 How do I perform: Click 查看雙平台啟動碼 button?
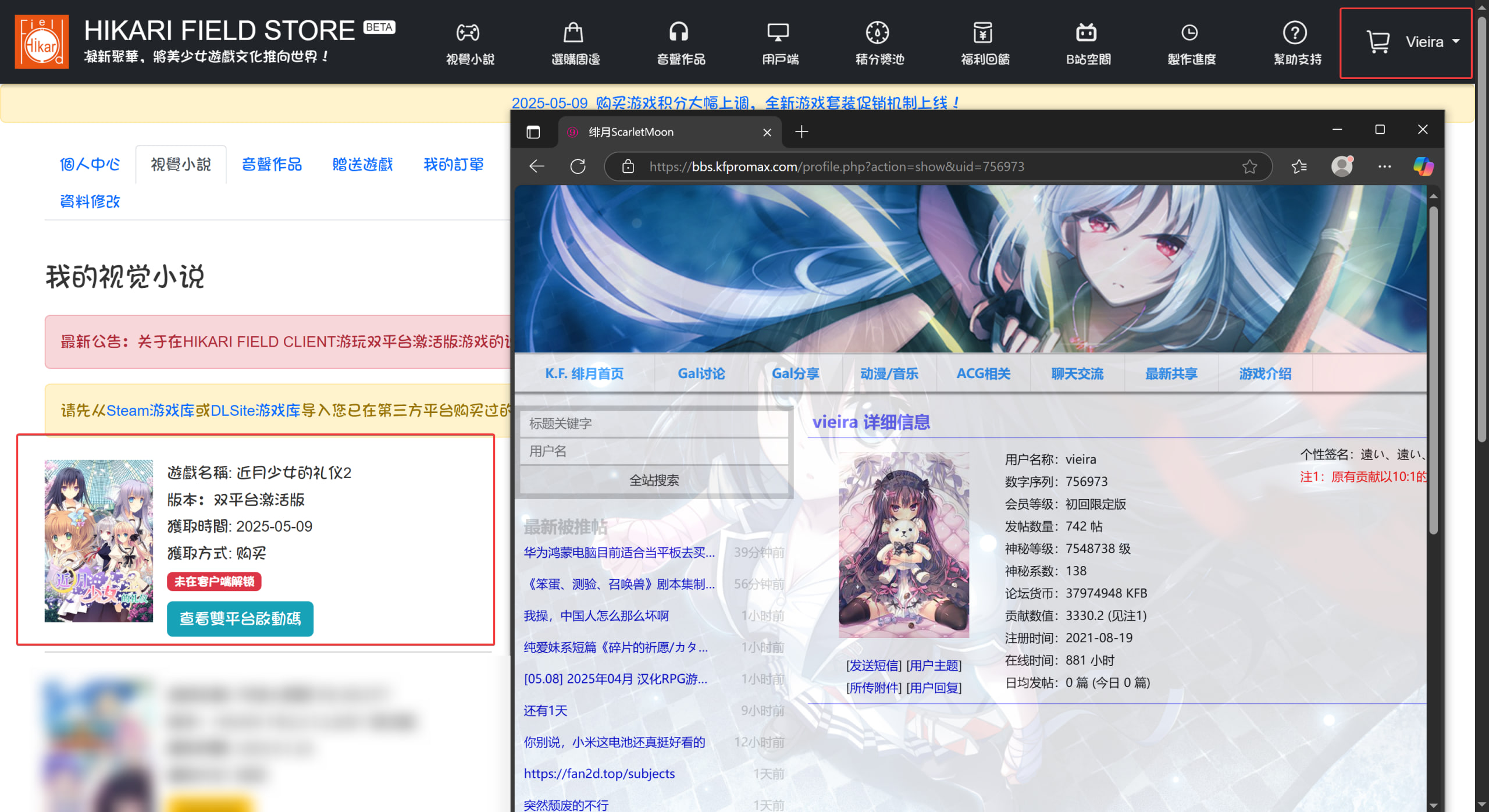(240, 618)
